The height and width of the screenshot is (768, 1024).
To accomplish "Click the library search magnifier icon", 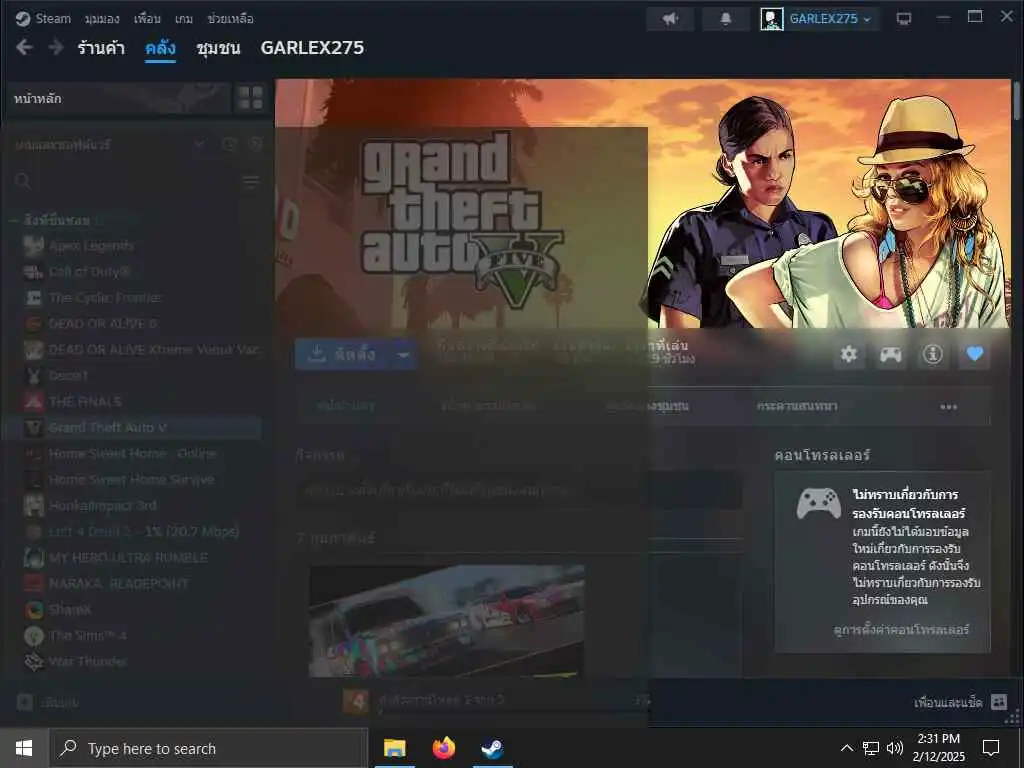I will 23,181.
